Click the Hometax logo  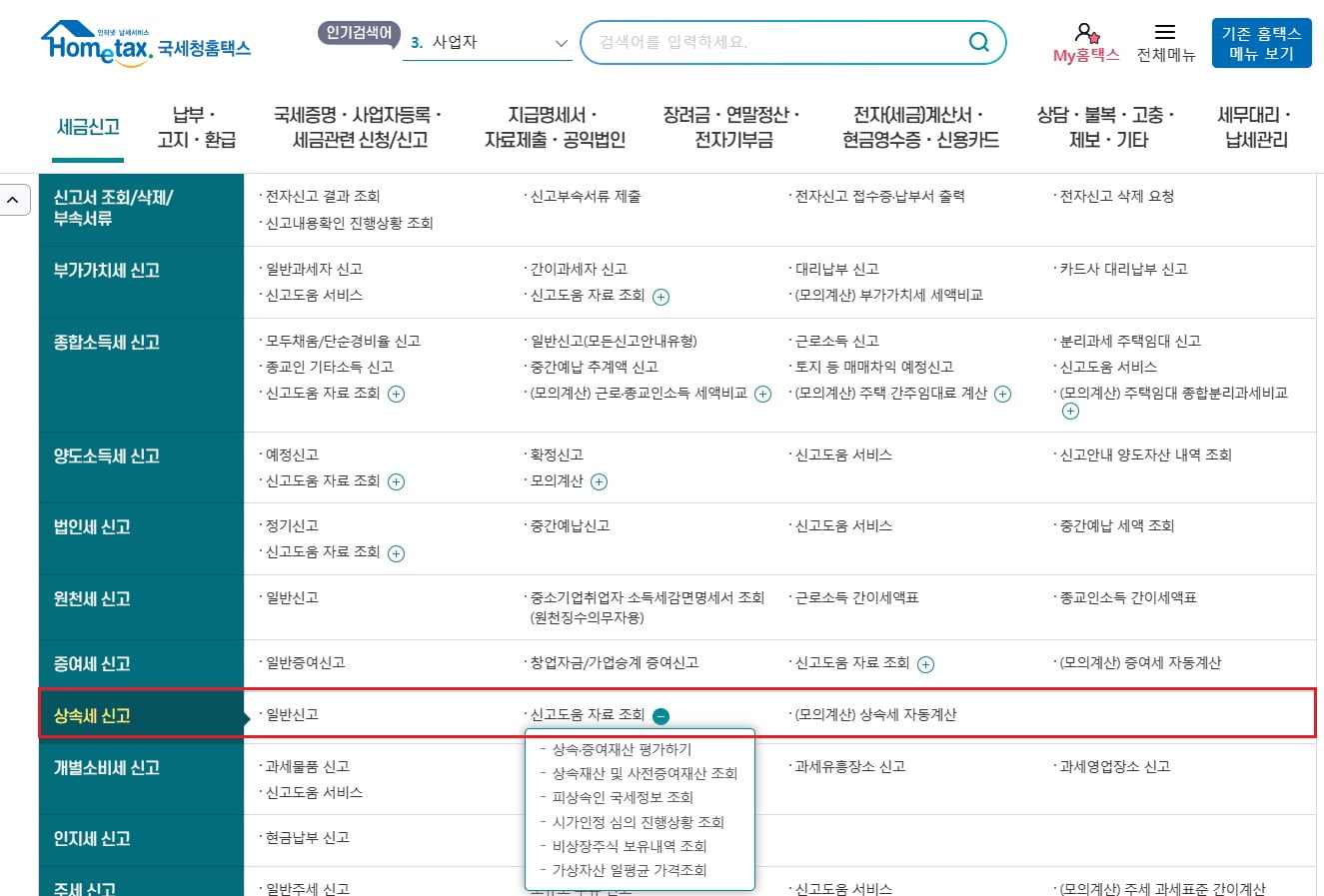pos(146,41)
